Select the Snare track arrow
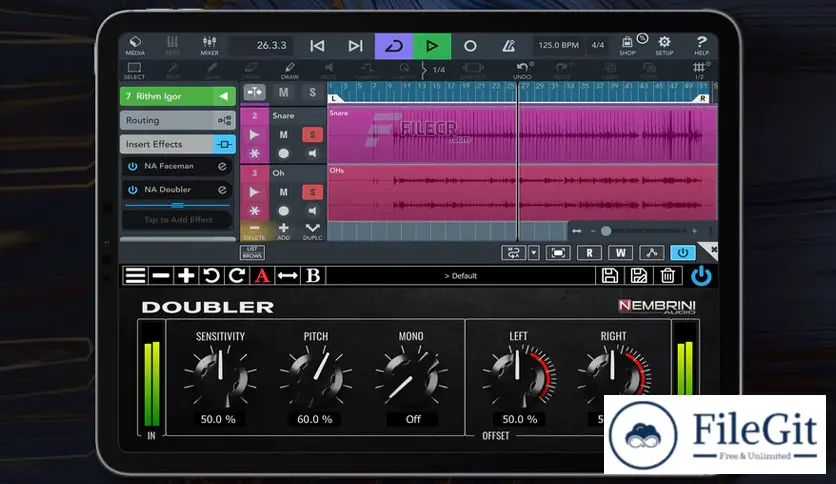This screenshot has width=836, height=484. click(x=254, y=135)
